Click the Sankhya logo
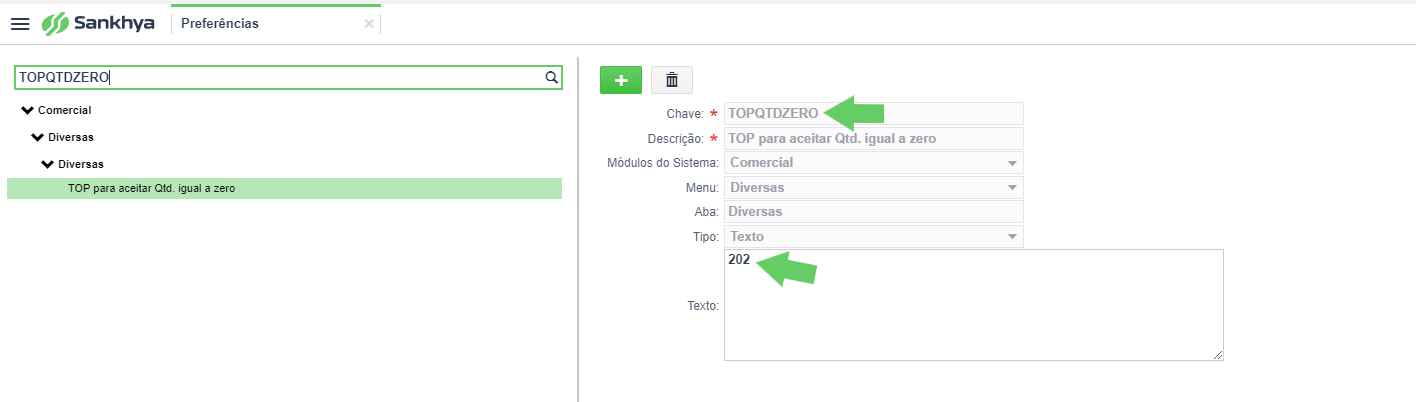This screenshot has height=402, width=1416. [x=98, y=23]
